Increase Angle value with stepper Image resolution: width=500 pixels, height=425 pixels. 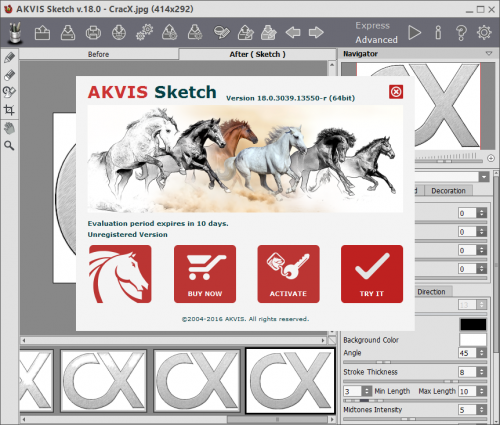click(482, 350)
